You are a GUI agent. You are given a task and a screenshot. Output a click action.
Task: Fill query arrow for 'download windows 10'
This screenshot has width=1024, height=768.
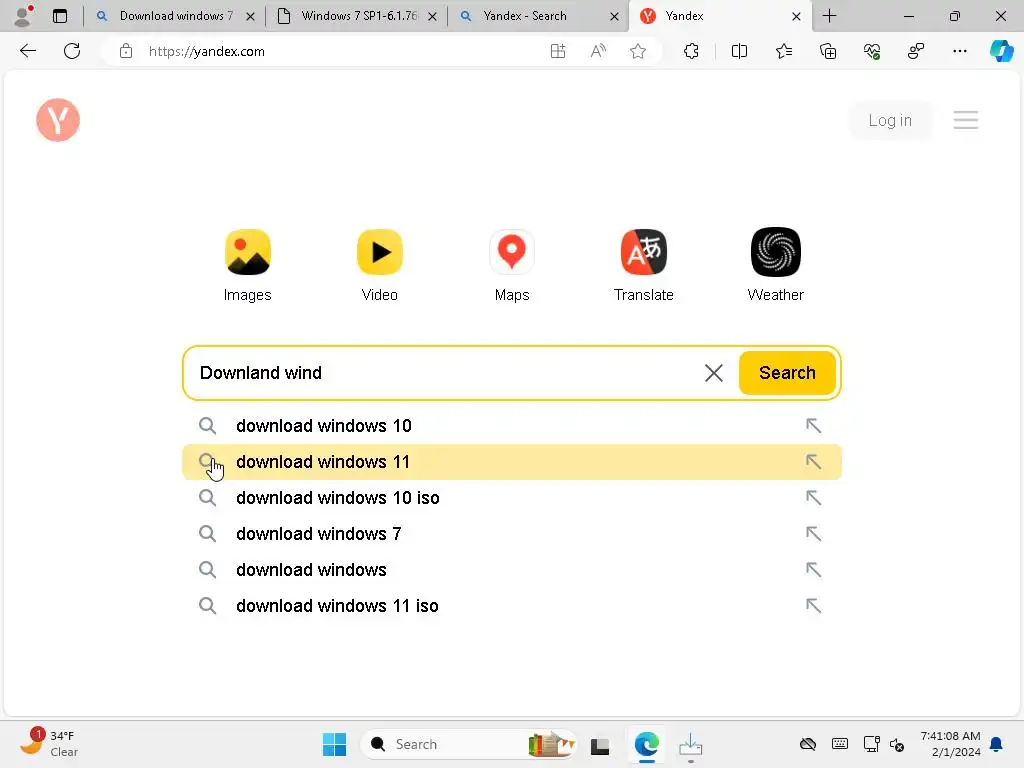pos(813,426)
